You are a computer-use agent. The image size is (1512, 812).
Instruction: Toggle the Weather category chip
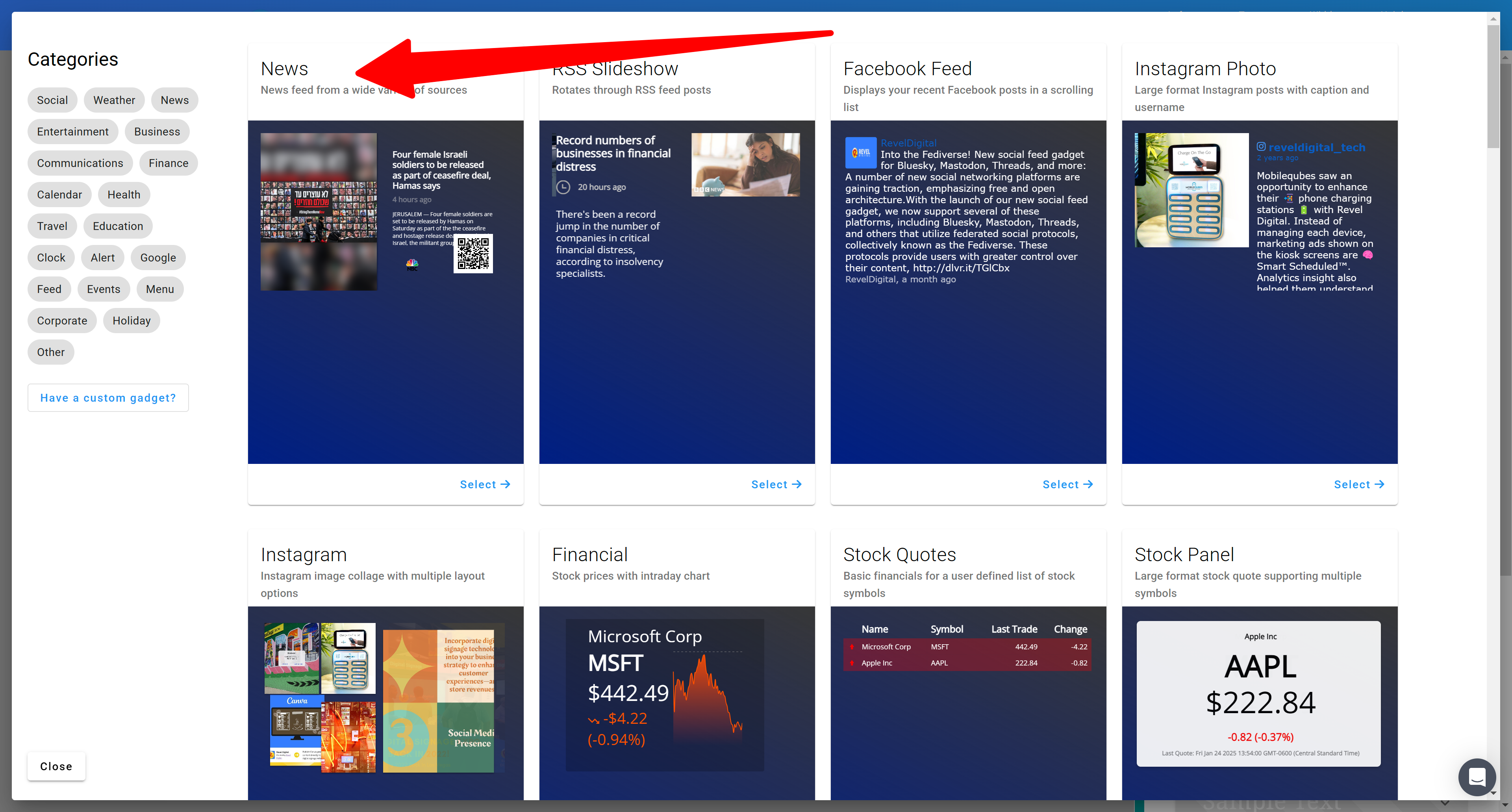click(114, 100)
